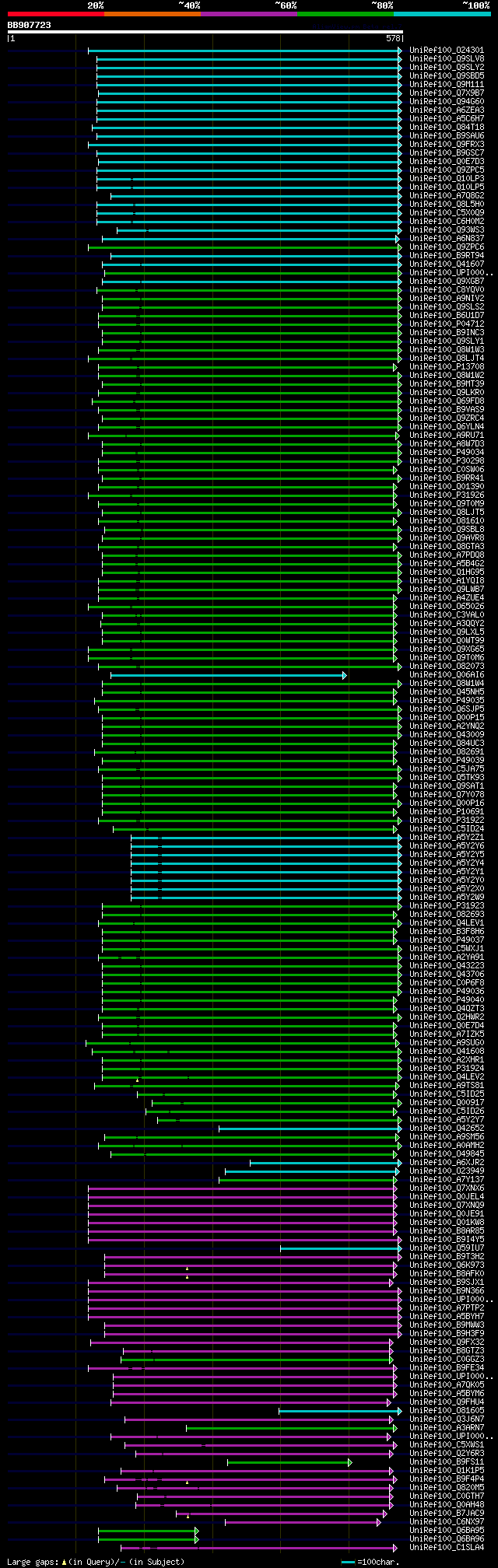Click the label UniRef100_P10691
The width and height of the screenshot is (498, 1568).
(x=447, y=812)
